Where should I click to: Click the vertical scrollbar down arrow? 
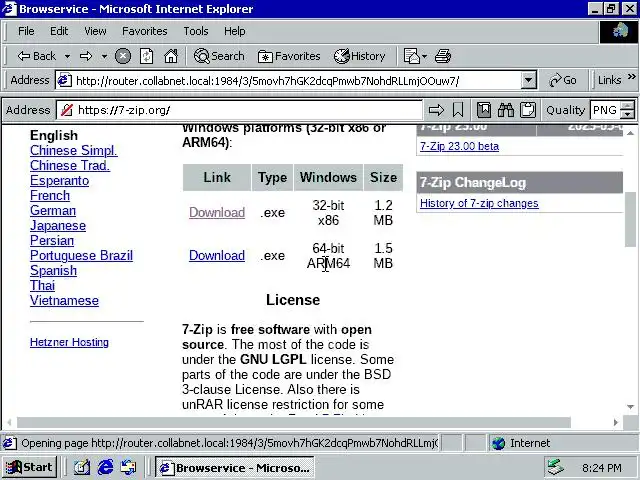(x=630, y=407)
